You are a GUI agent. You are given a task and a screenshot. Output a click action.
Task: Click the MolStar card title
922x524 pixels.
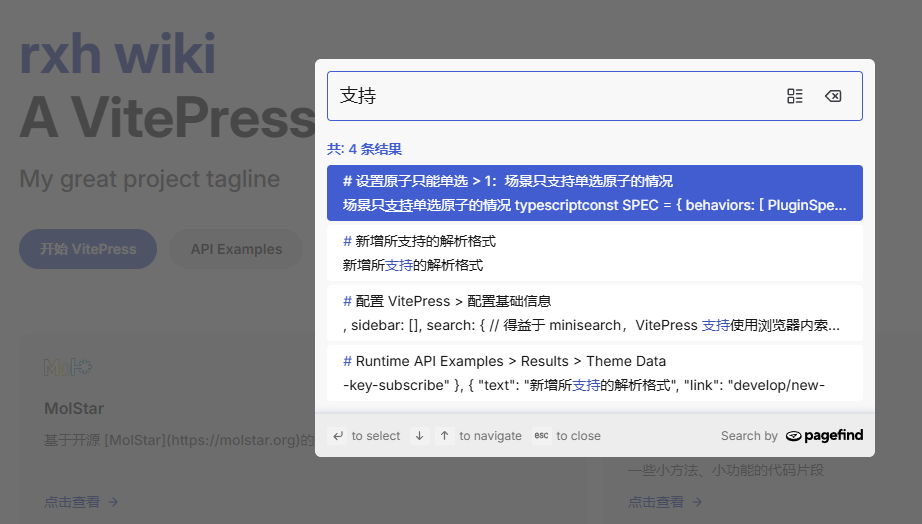tap(74, 408)
